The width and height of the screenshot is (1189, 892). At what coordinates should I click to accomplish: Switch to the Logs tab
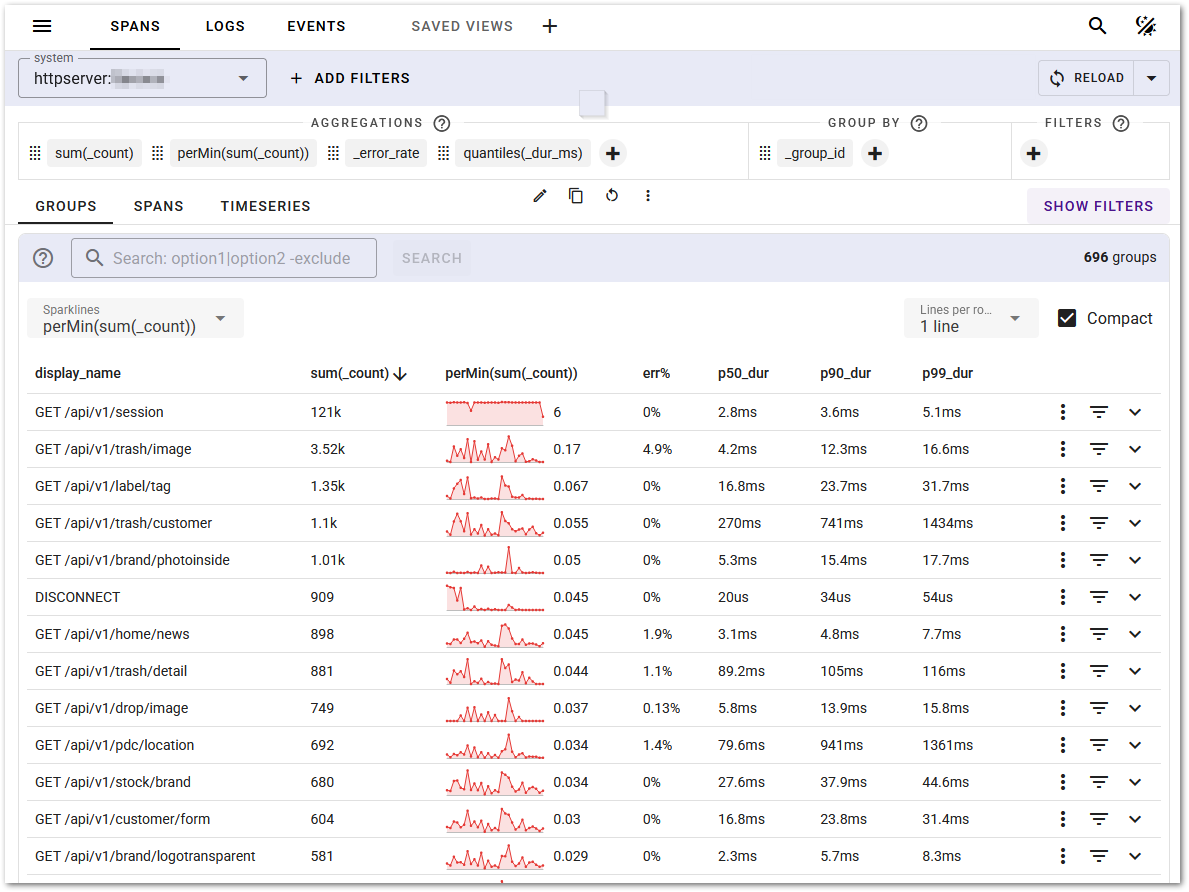[225, 26]
